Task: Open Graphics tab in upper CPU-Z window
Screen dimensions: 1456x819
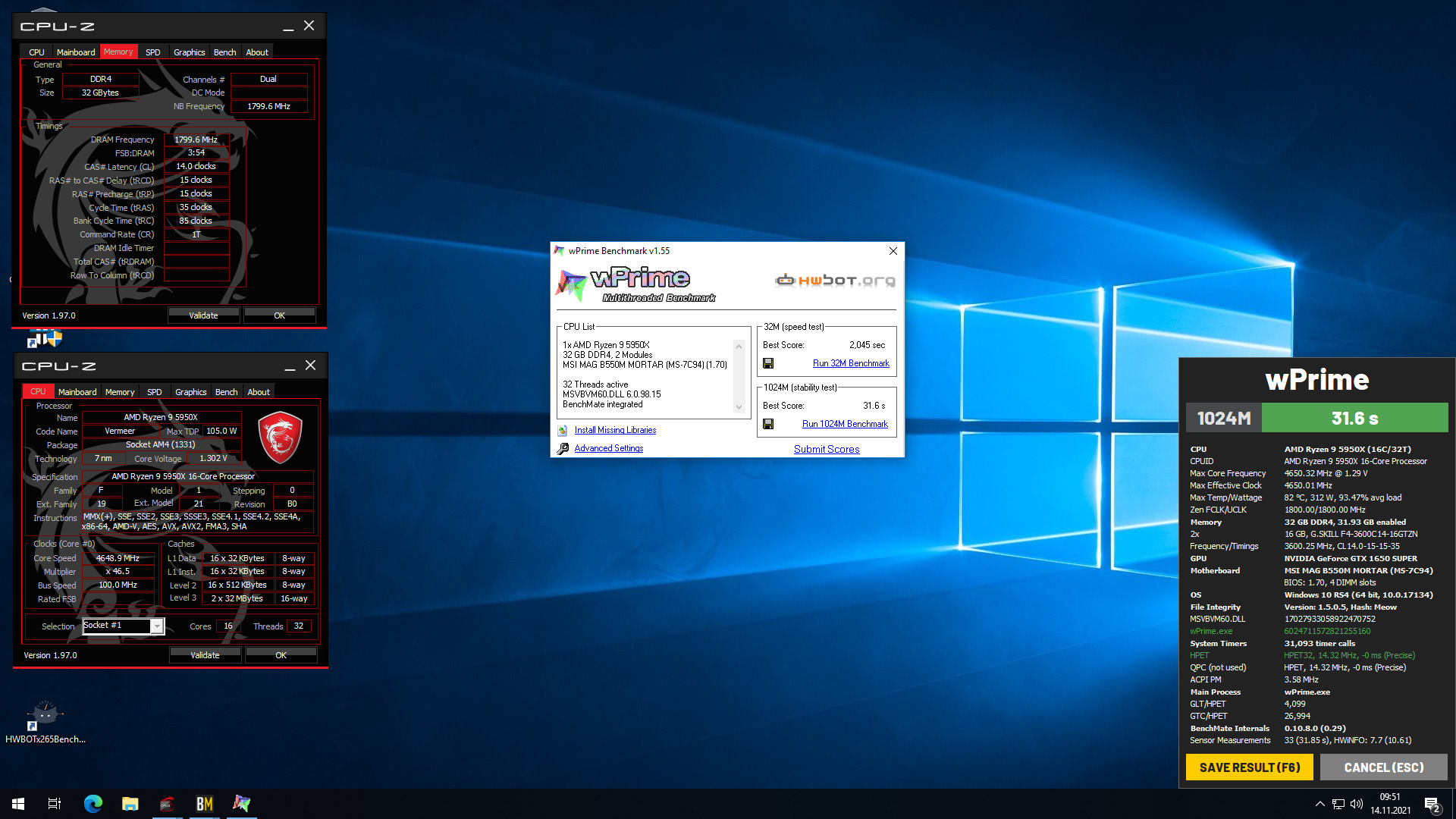Action: point(190,52)
